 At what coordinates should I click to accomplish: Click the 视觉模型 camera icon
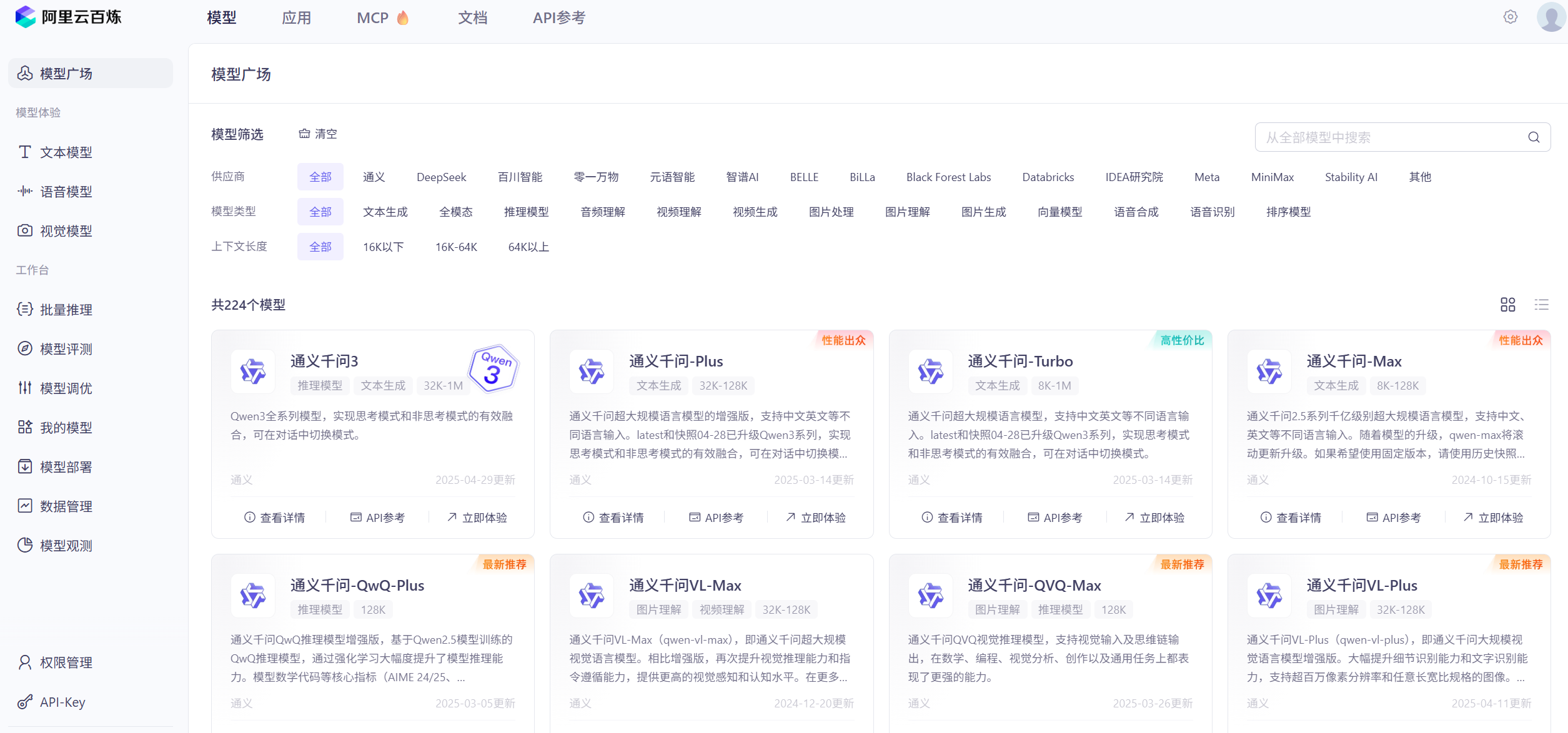[x=25, y=230]
